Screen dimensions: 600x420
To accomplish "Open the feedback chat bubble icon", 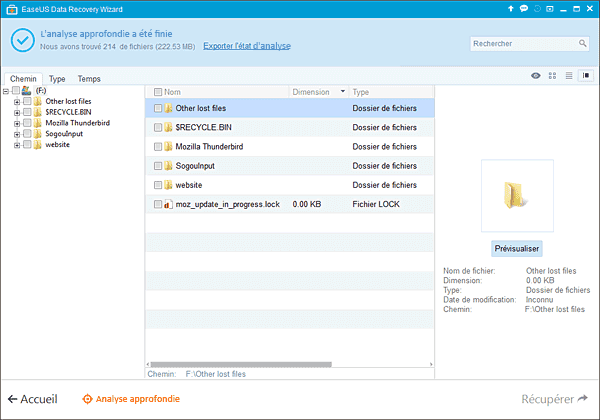I will pyautogui.click(x=524, y=8).
